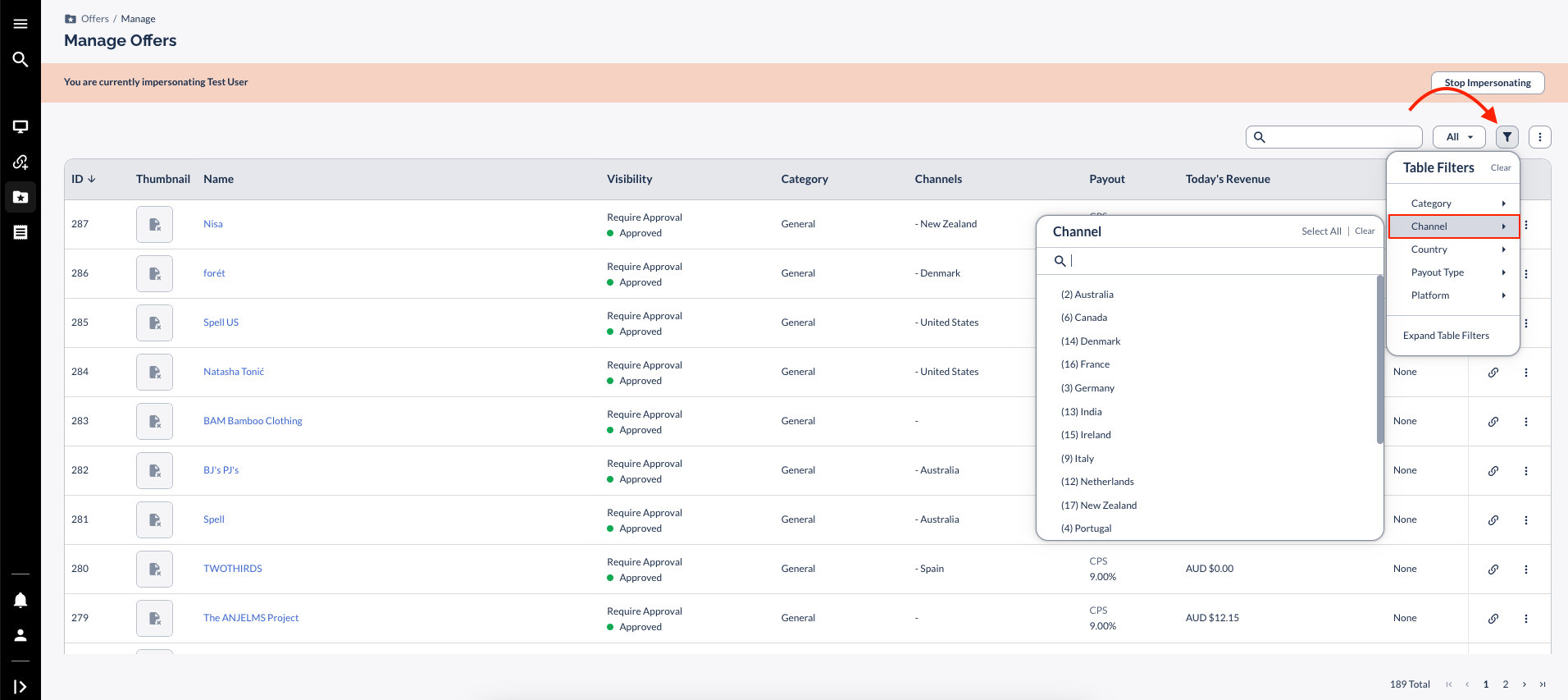Click the magnifier icon in the left sidebar
1568x700 pixels.
[21, 59]
